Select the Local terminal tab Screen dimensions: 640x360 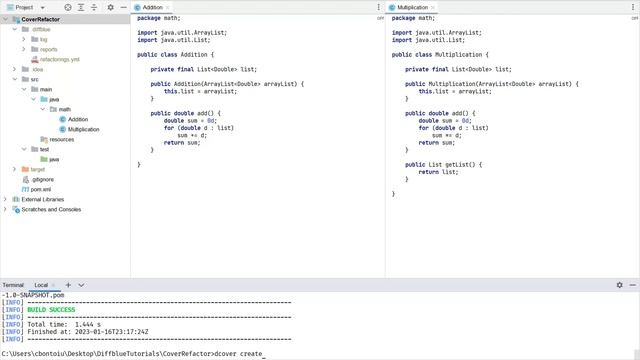pyautogui.click(x=41, y=285)
